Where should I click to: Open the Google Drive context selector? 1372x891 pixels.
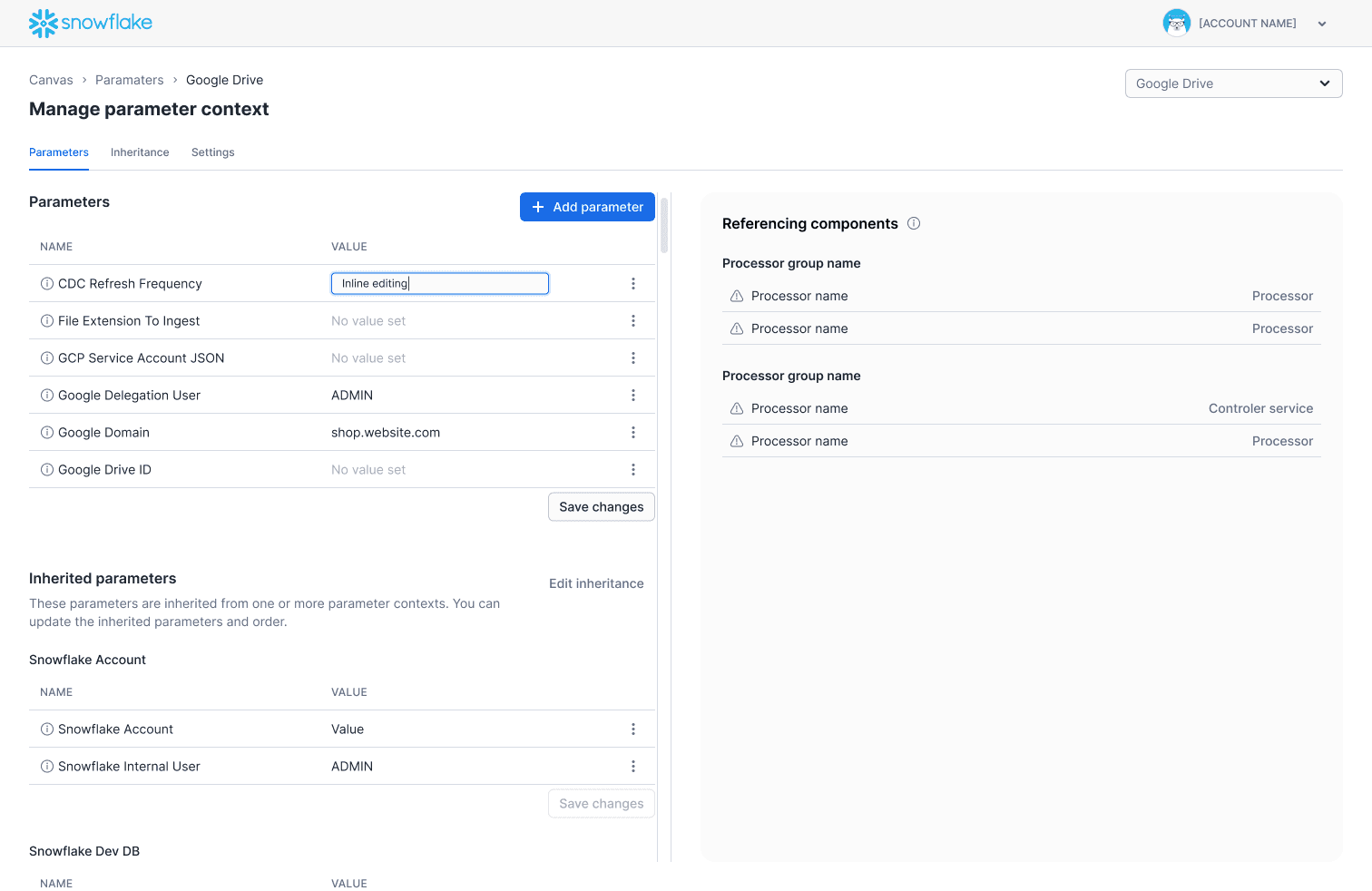point(1233,83)
